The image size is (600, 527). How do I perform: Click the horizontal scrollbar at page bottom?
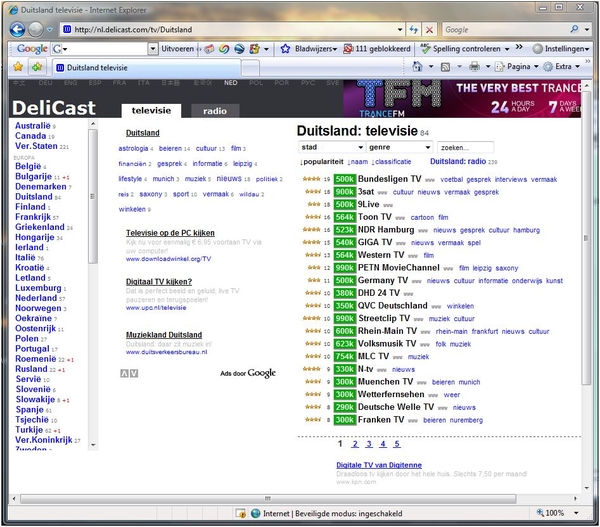coord(268,498)
